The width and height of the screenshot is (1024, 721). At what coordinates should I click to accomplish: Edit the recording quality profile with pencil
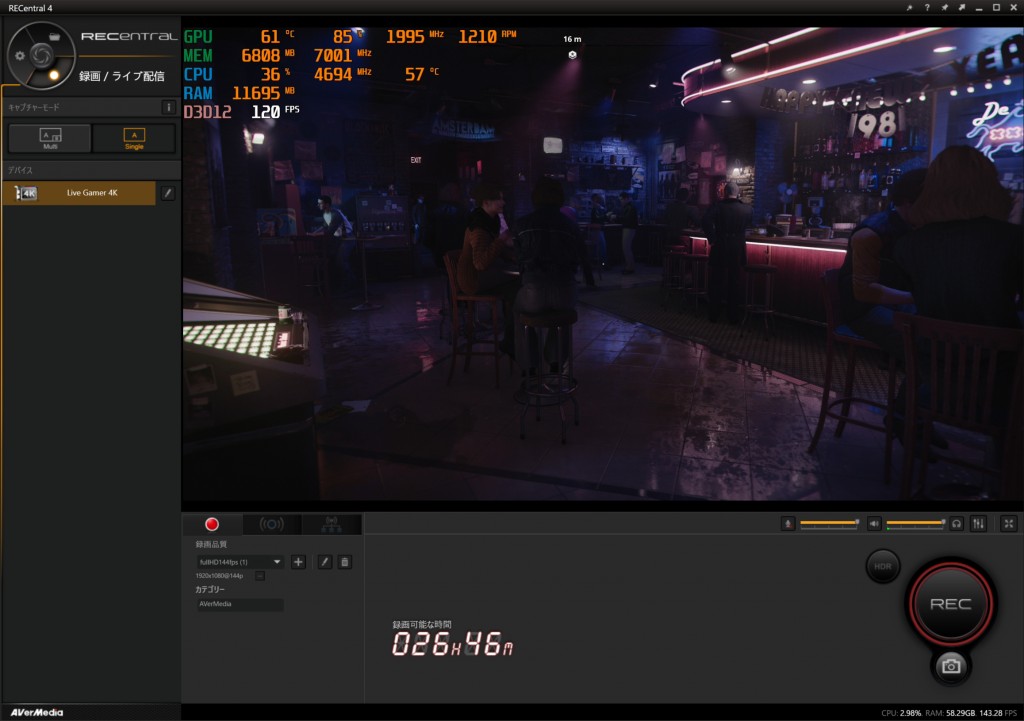point(325,562)
